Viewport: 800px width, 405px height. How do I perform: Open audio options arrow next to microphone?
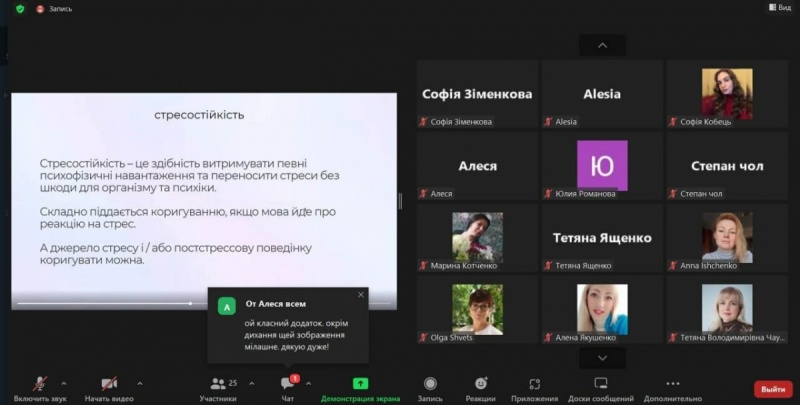coord(64,383)
